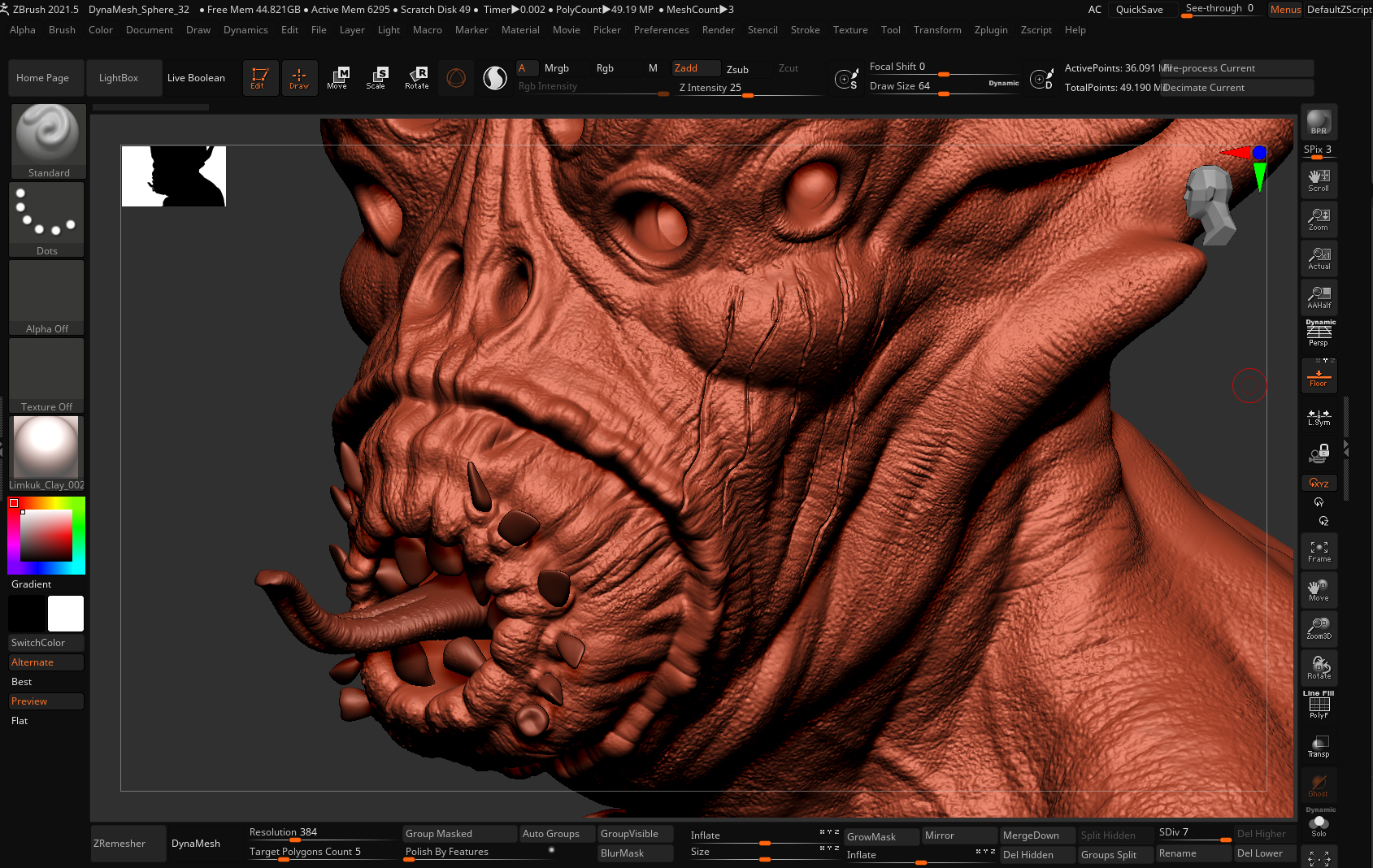Click the silhouette thumbnail in the viewport
The width and height of the screenshot is (1373, 868).
point(174,176)
